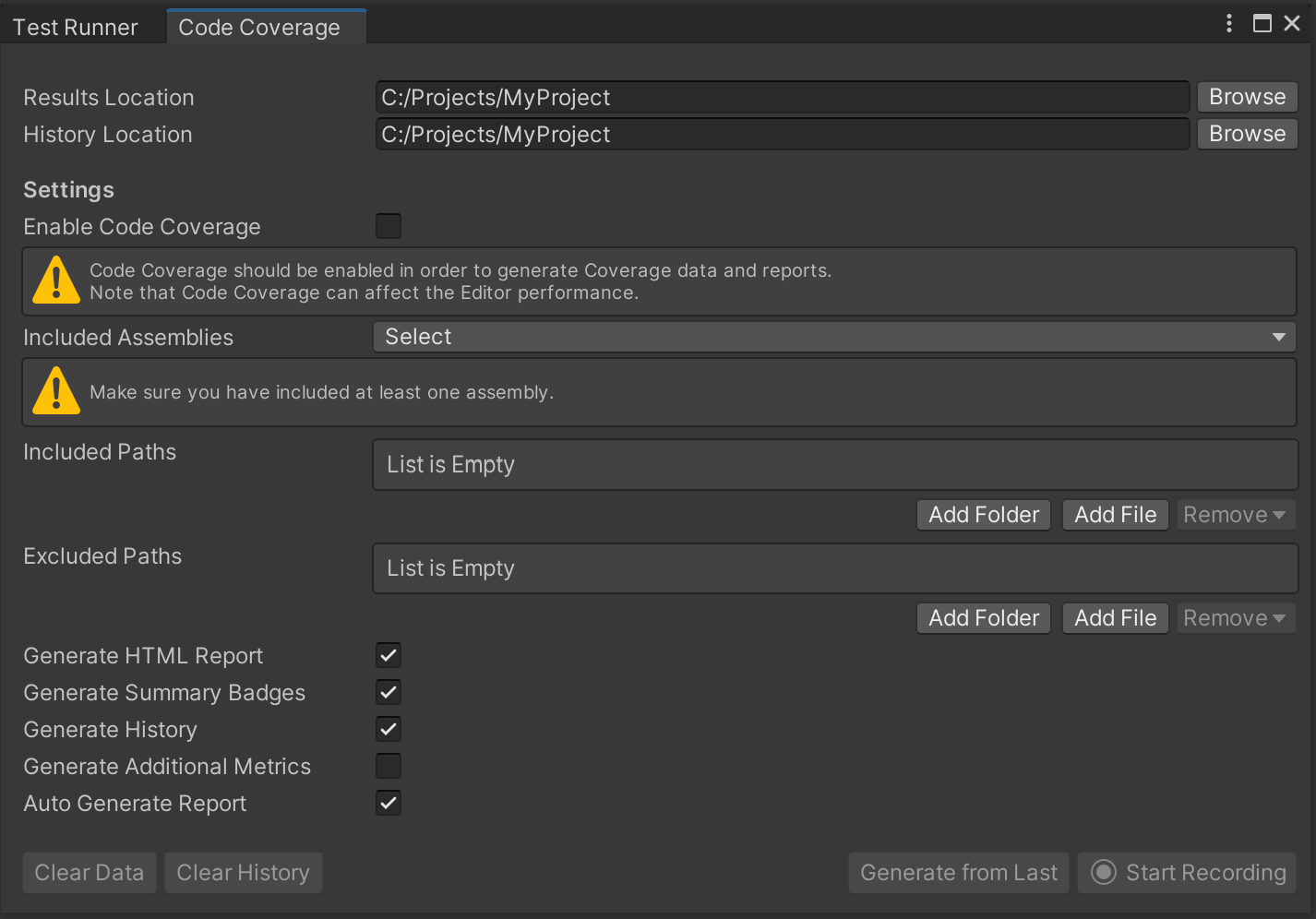Screen dimensions: 1316x919
Task: Enable the Code Coverage checkbox
Action: [388, 226]
